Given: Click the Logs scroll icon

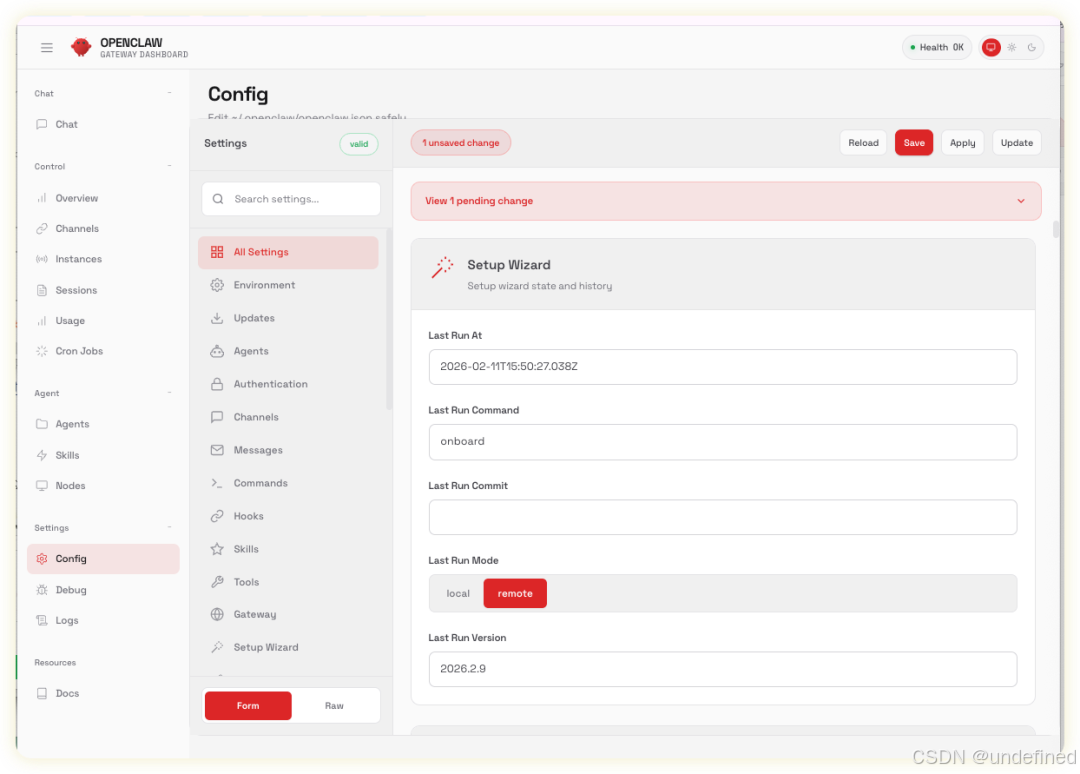Looking at the screenshot, I should click(x=42, y=620).
